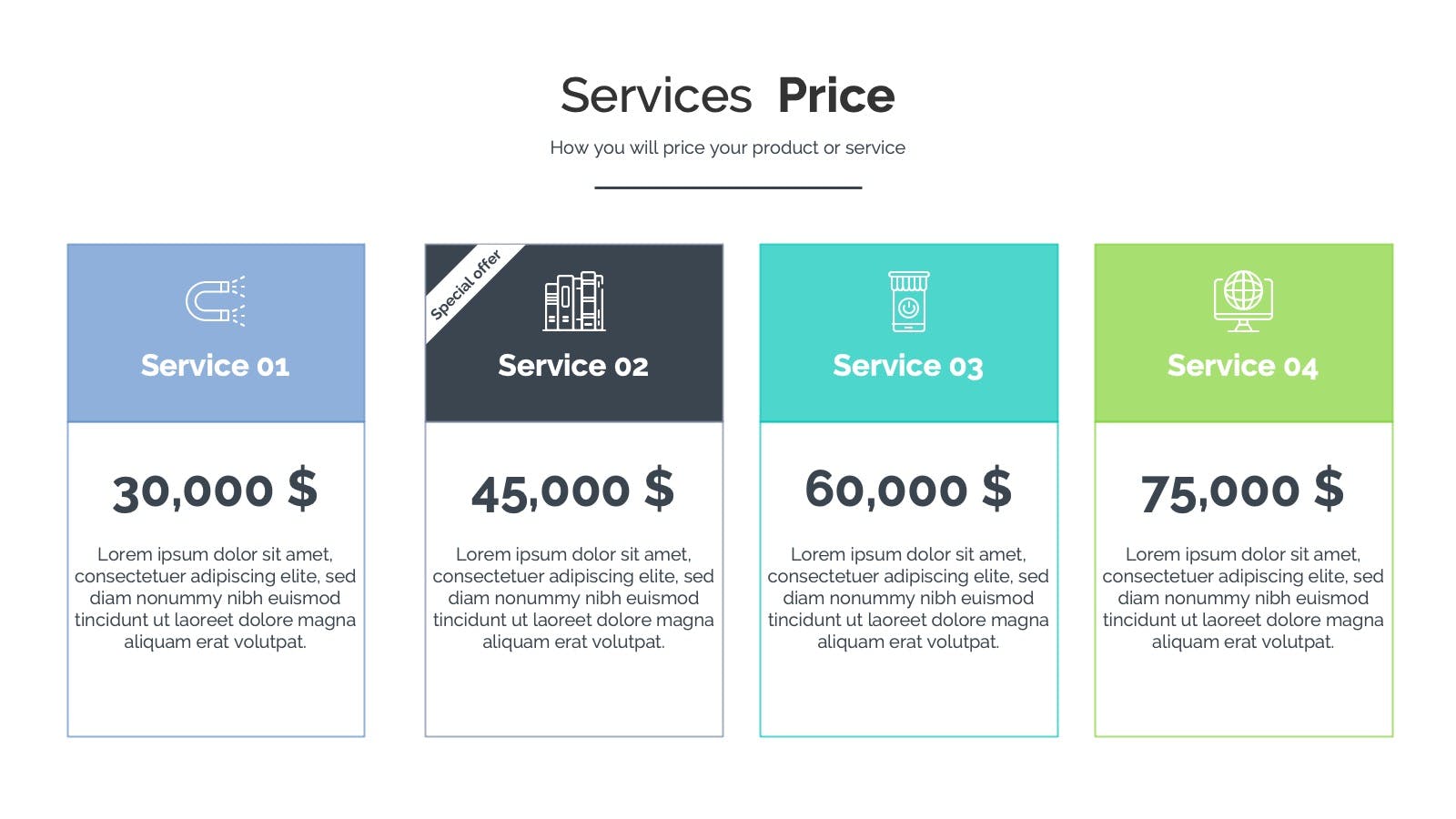
Task: Select the 30,000 $ price
Action: click(216, 490)
